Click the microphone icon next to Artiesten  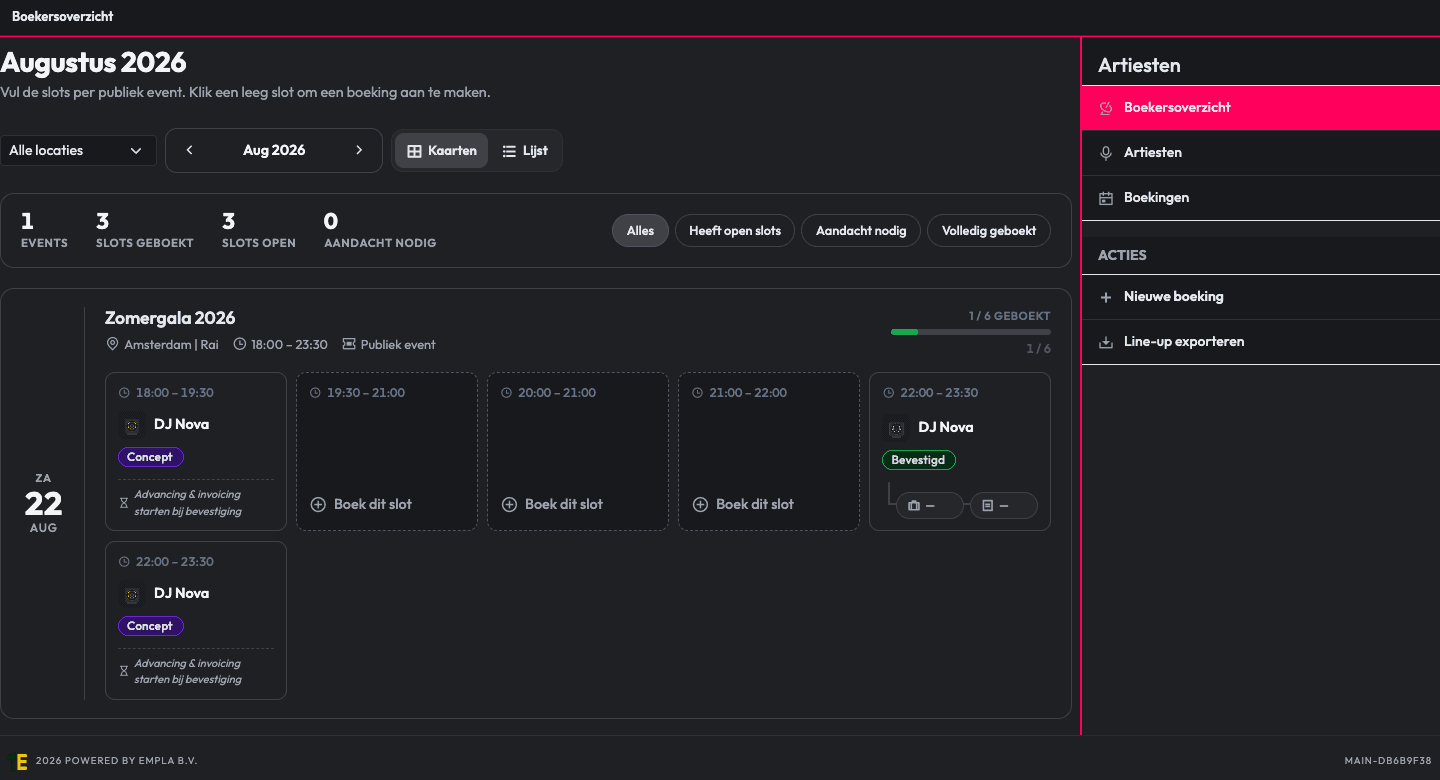coord(1106,153)
